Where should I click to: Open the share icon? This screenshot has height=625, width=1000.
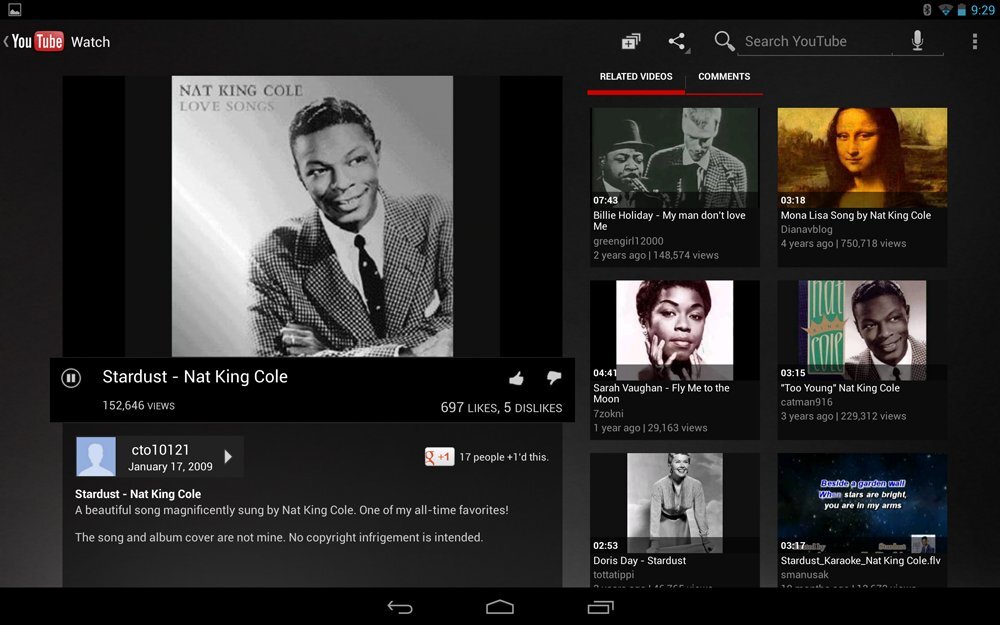point(677,42)
